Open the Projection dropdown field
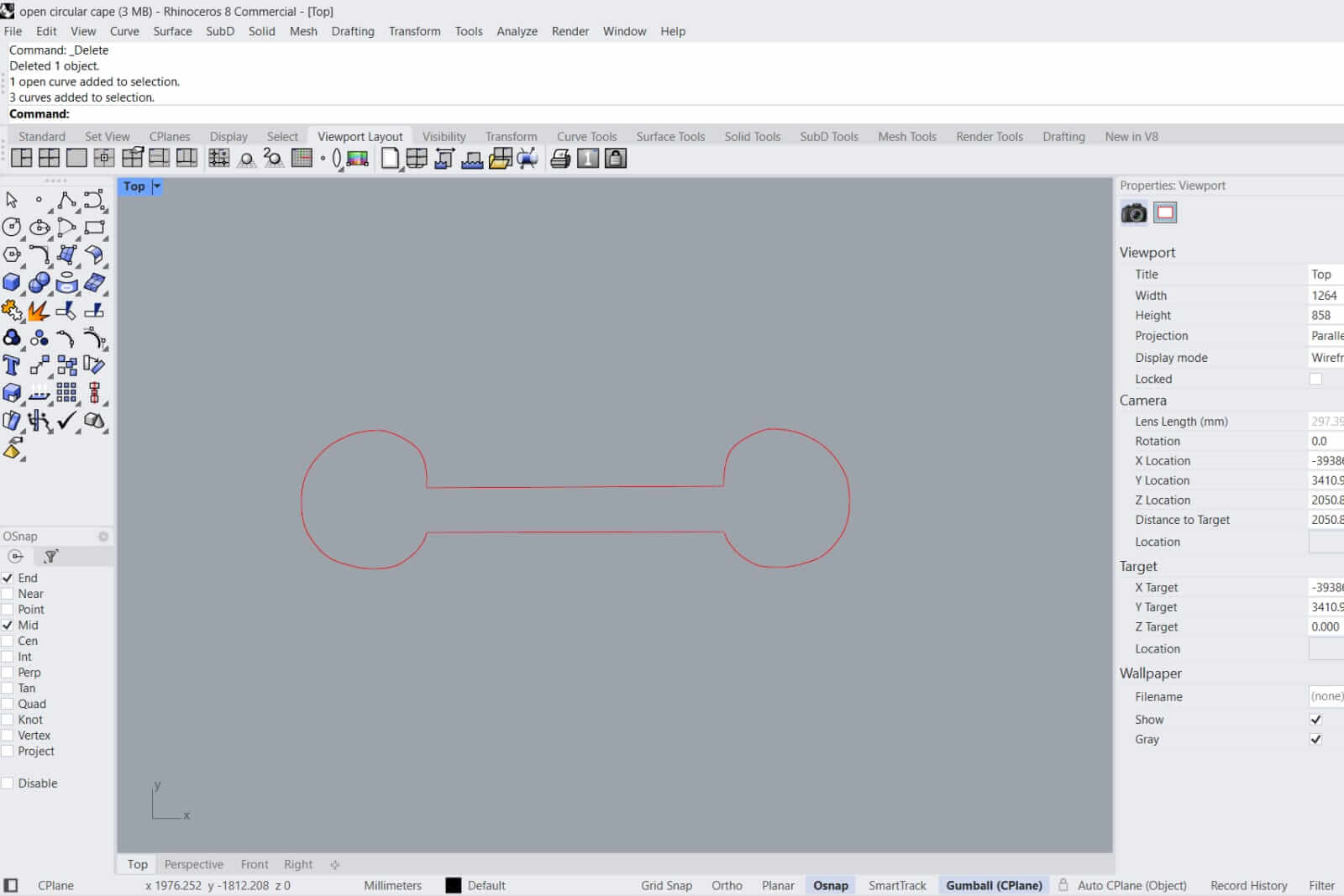The height and width of the screenshot is (896, 1344). click(1326, 336)
